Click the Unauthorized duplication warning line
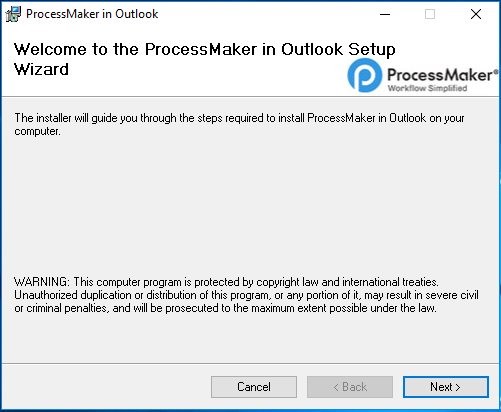 (x=246, y=295)
